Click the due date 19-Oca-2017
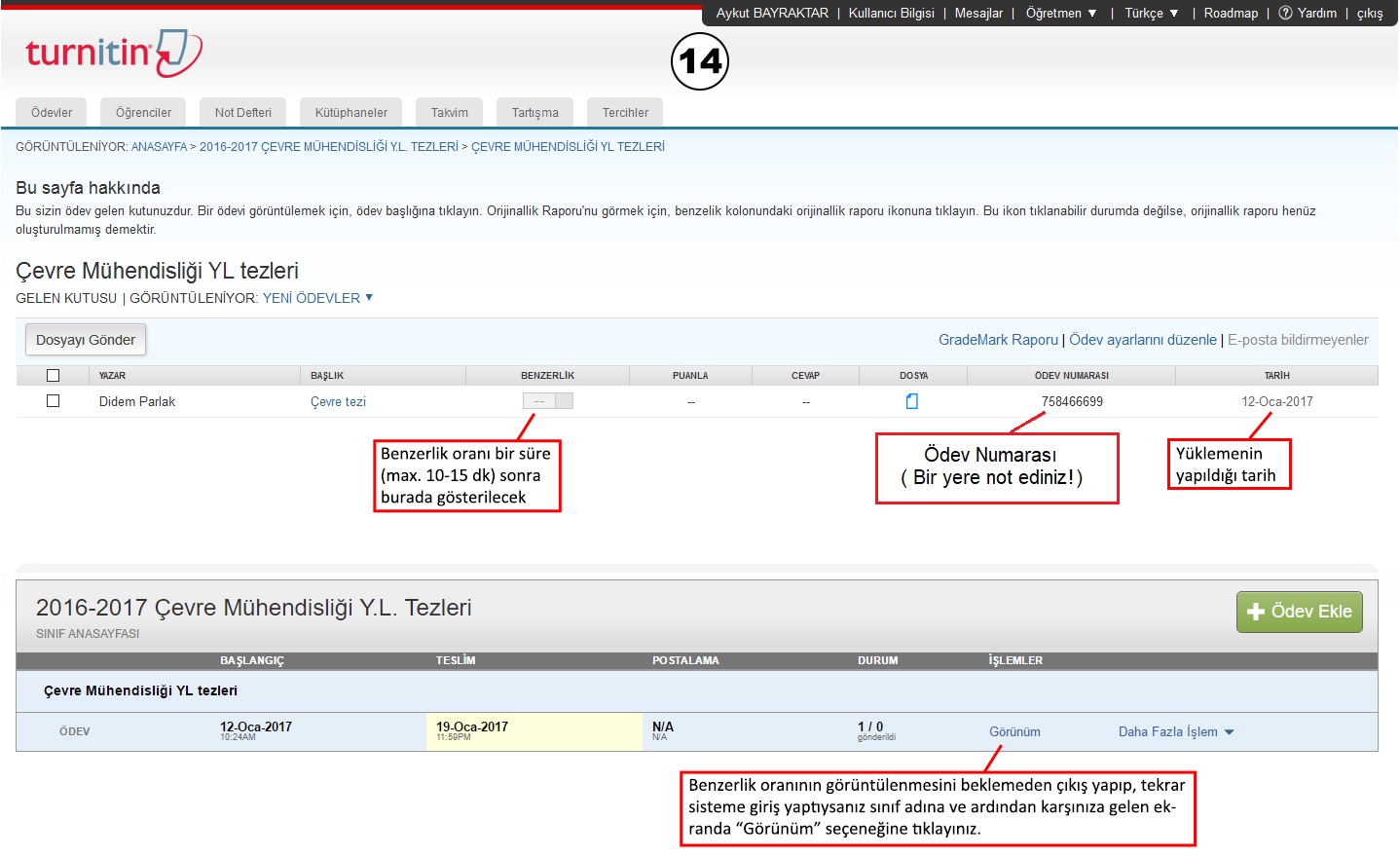This screenshot has width=1400, height=857. click(472, 727)
